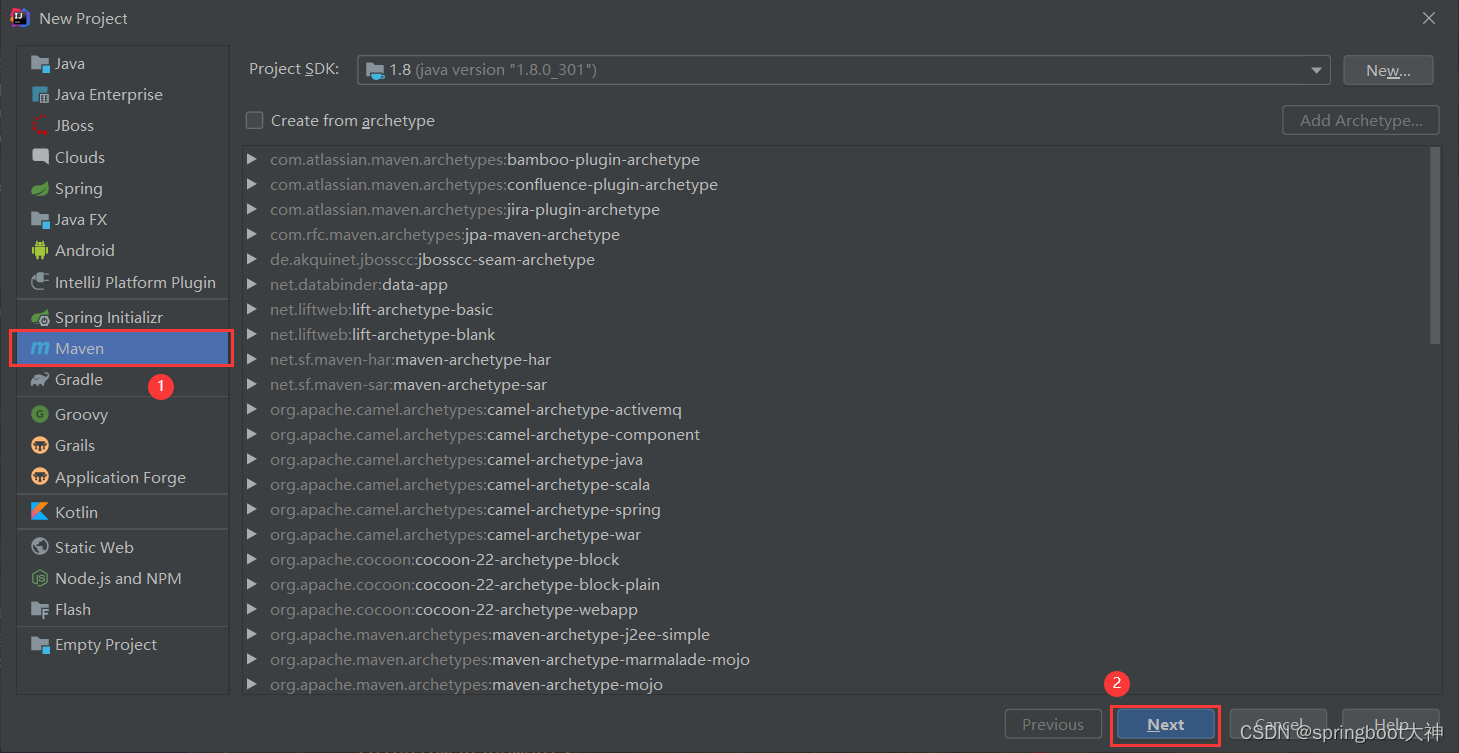
Task: Select the Grails icon
Action: point(40,446)
